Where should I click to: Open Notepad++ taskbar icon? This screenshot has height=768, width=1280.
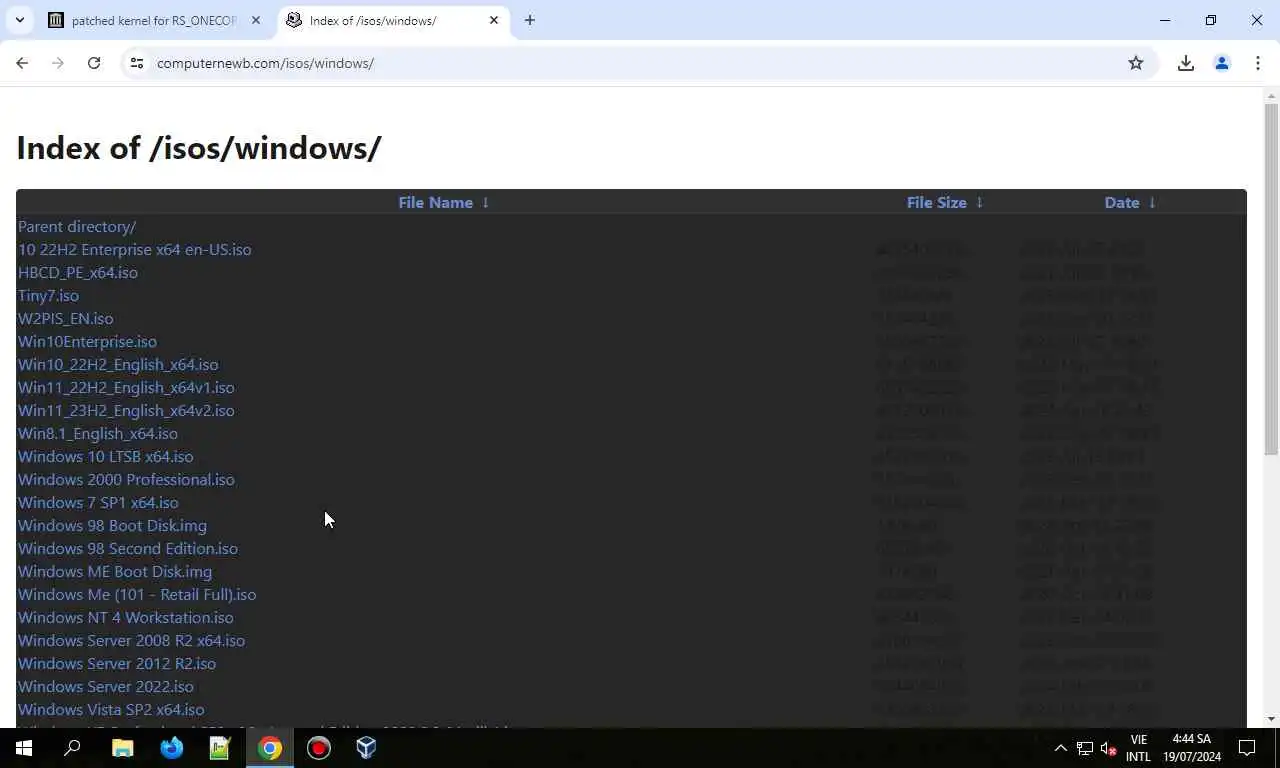click(x=220, y=748)
